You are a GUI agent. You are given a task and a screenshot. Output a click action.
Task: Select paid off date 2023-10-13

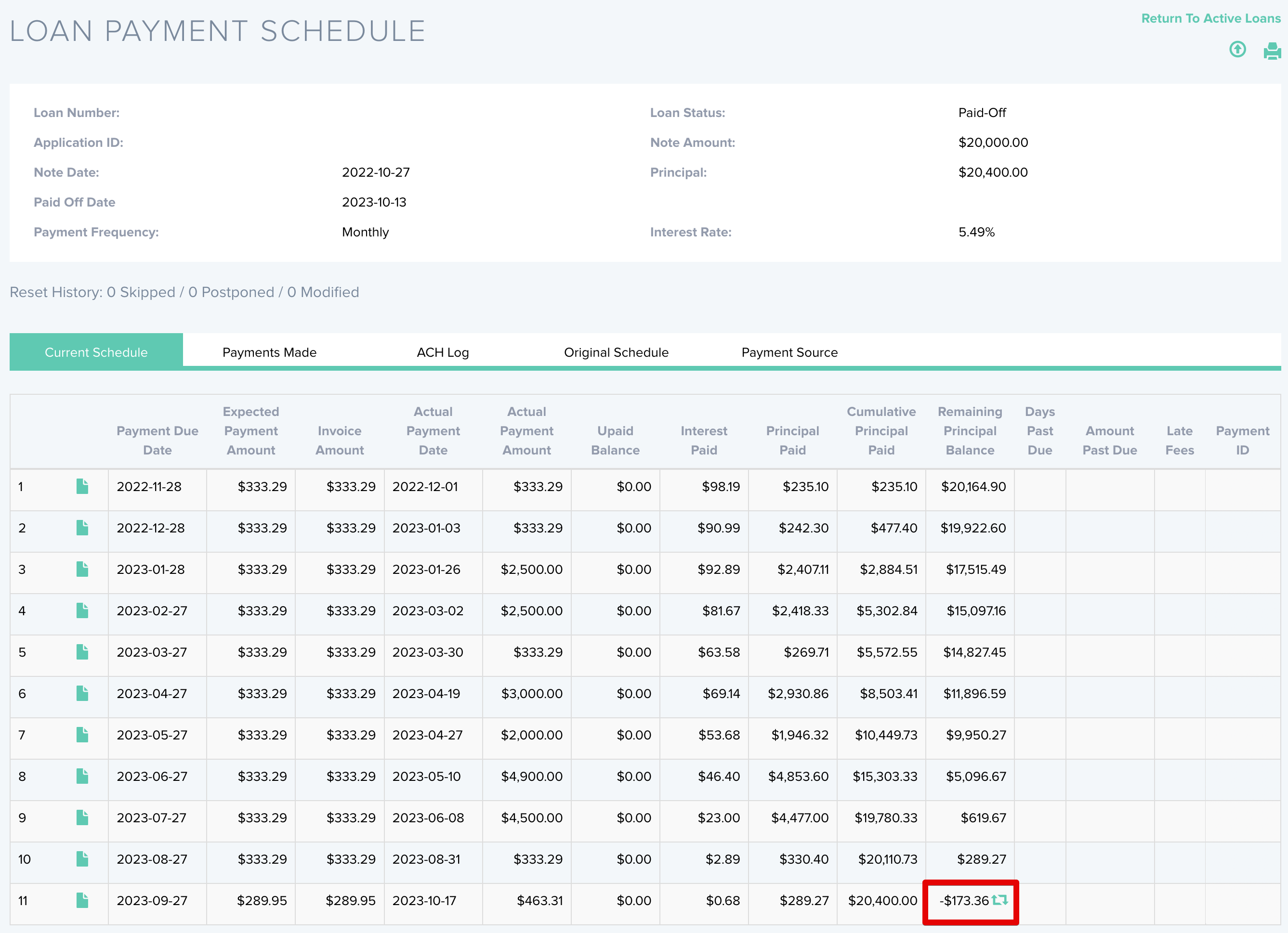(x=374, y=202)
